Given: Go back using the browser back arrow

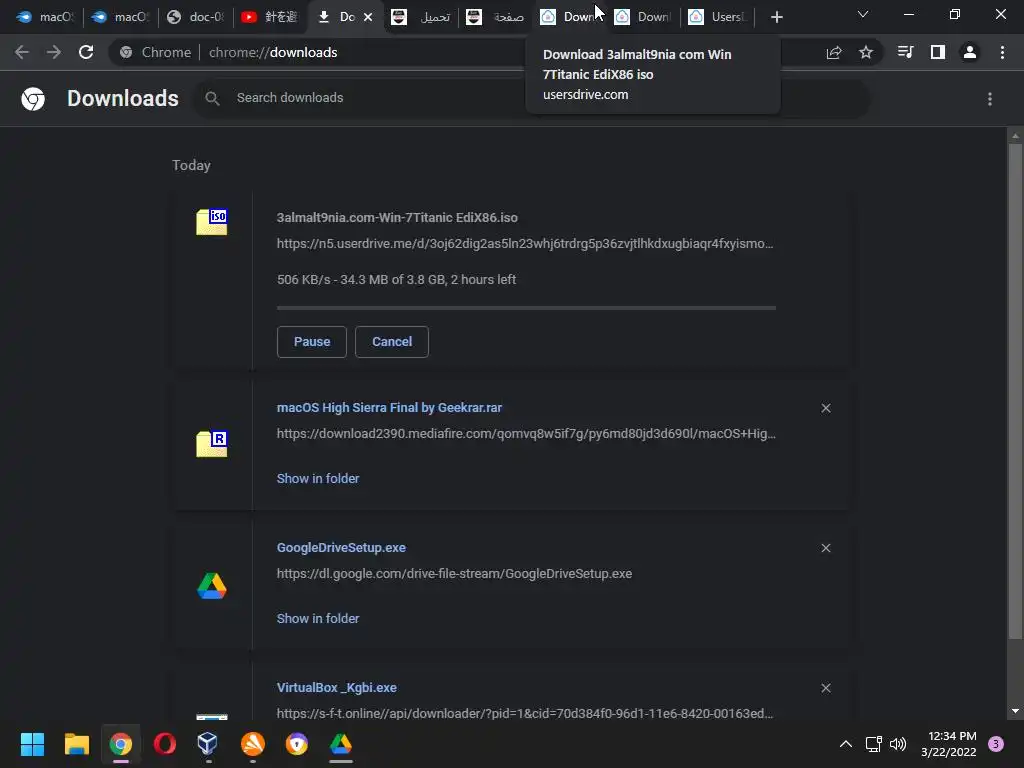Looking at the screenshot, I should (22, 52).
